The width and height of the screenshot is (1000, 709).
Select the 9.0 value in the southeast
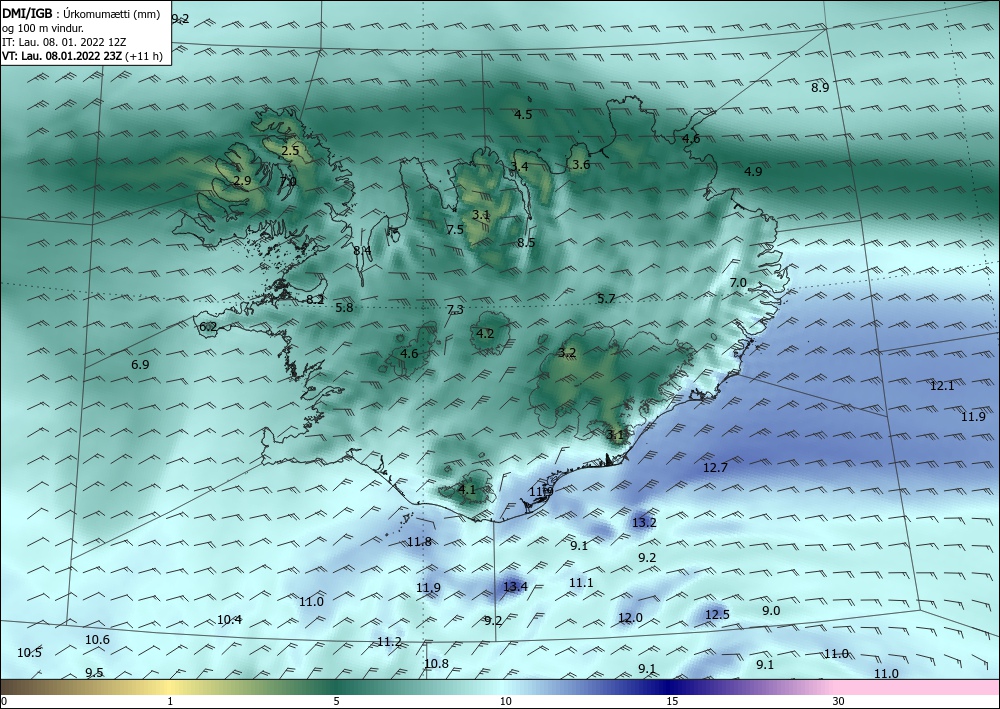click(771, 611)
